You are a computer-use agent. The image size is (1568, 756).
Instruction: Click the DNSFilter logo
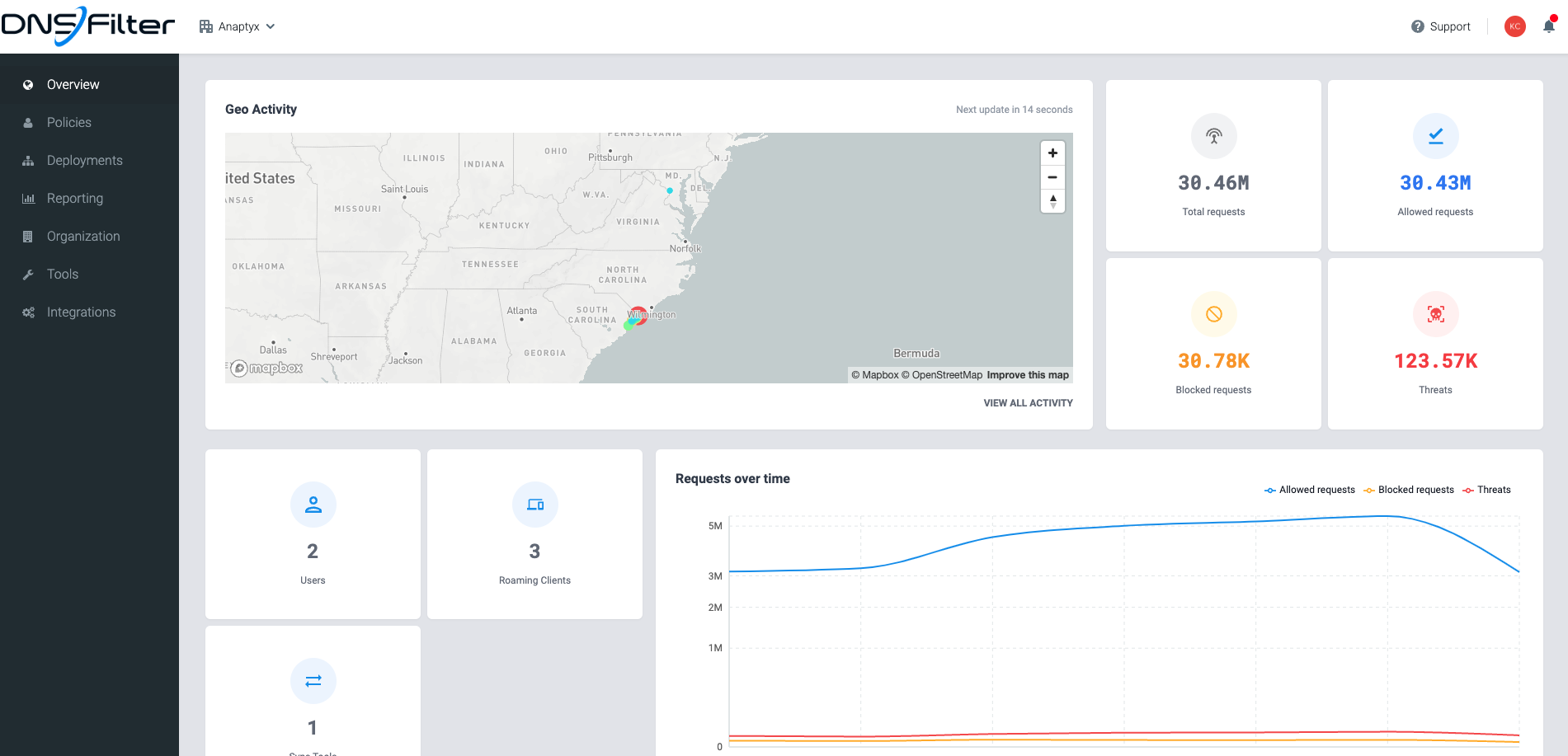coord(88,26)
